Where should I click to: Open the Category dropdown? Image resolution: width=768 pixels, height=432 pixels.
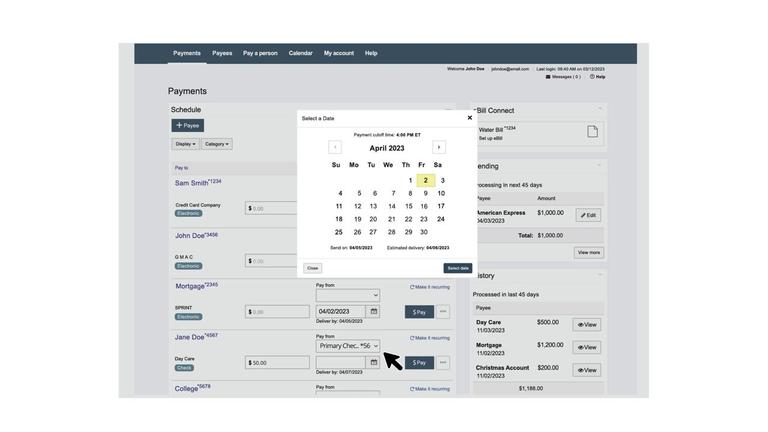(x=216, y=144)
